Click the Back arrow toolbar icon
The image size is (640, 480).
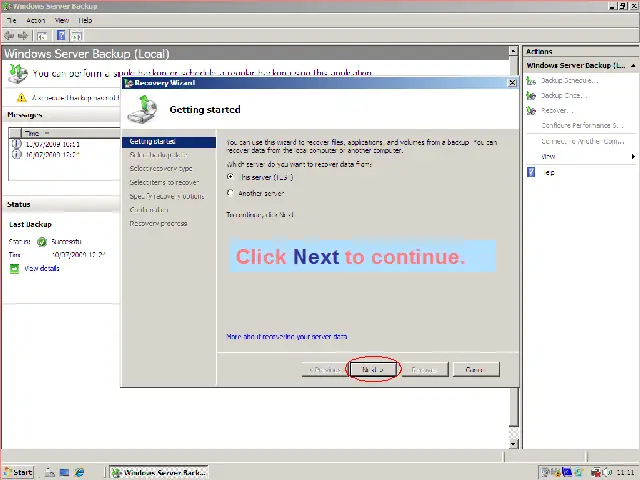[x=9, y=36]
